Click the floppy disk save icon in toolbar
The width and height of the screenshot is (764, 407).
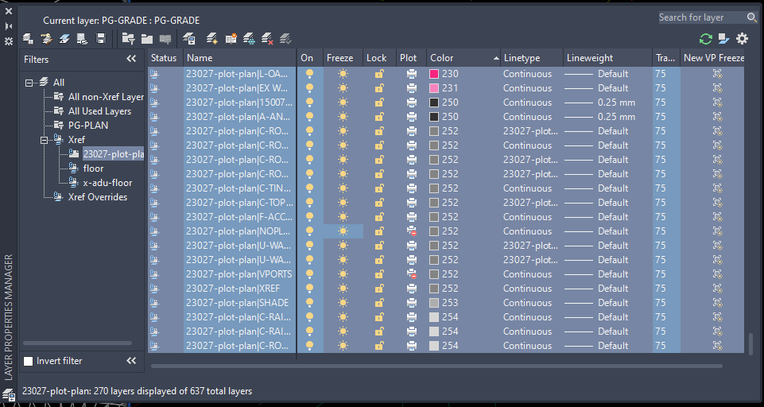coord(101,39)
